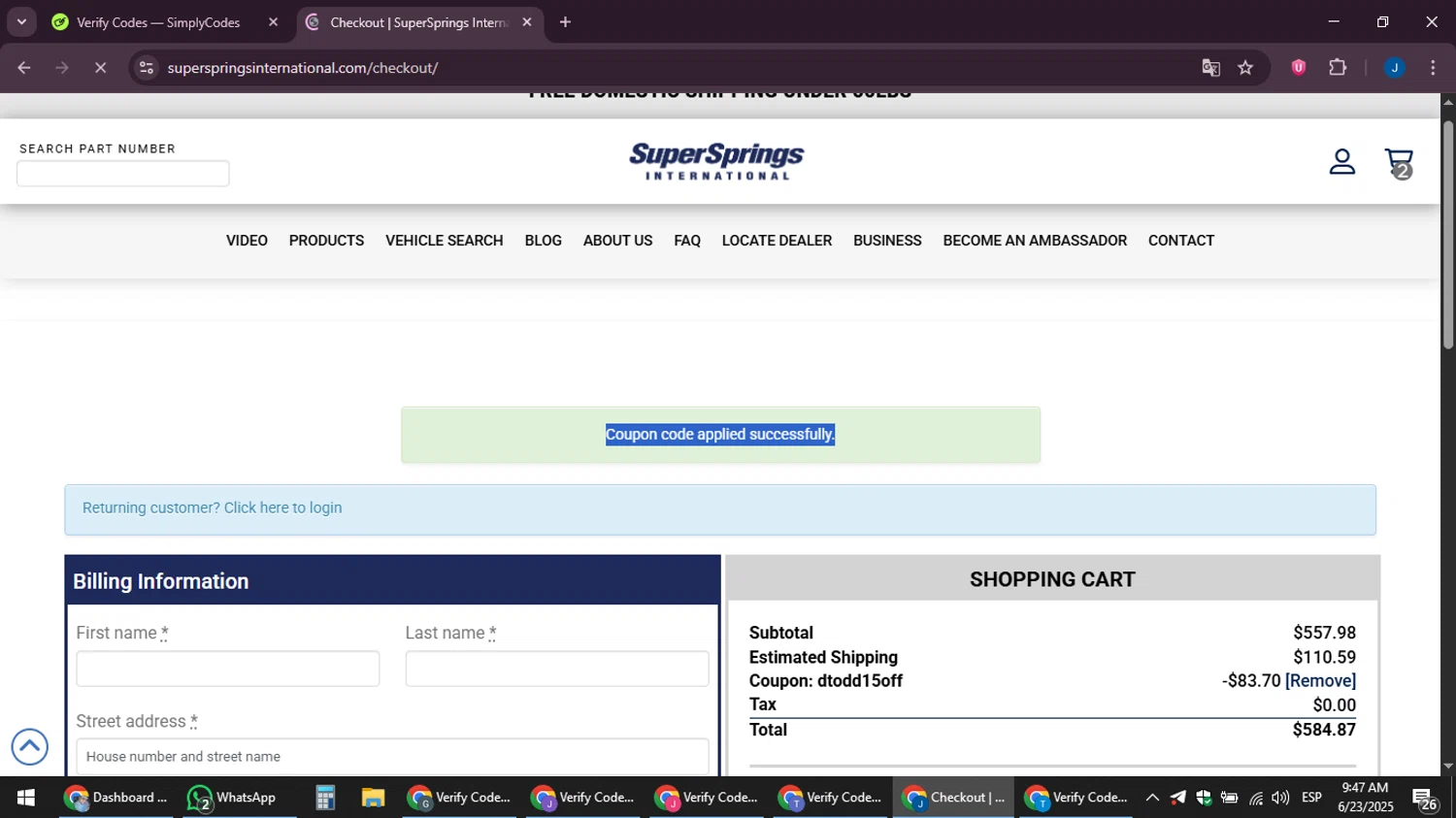The width and height of the screenshot is (1456, 818).
Task: Open the ABOUT US page
Action: 617,241
